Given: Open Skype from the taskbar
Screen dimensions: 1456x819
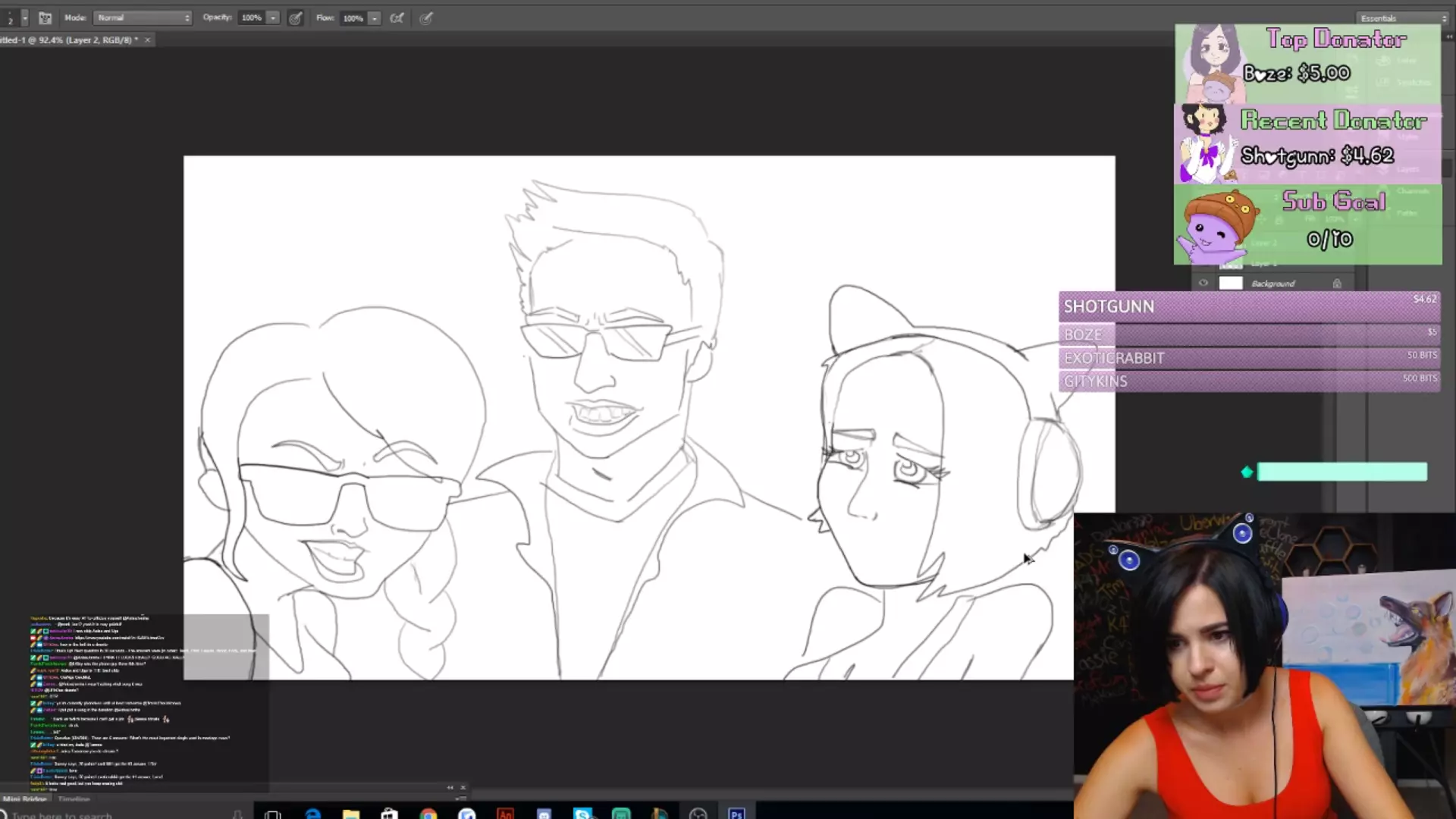Looking at the screenshot, I should [582, 814].
